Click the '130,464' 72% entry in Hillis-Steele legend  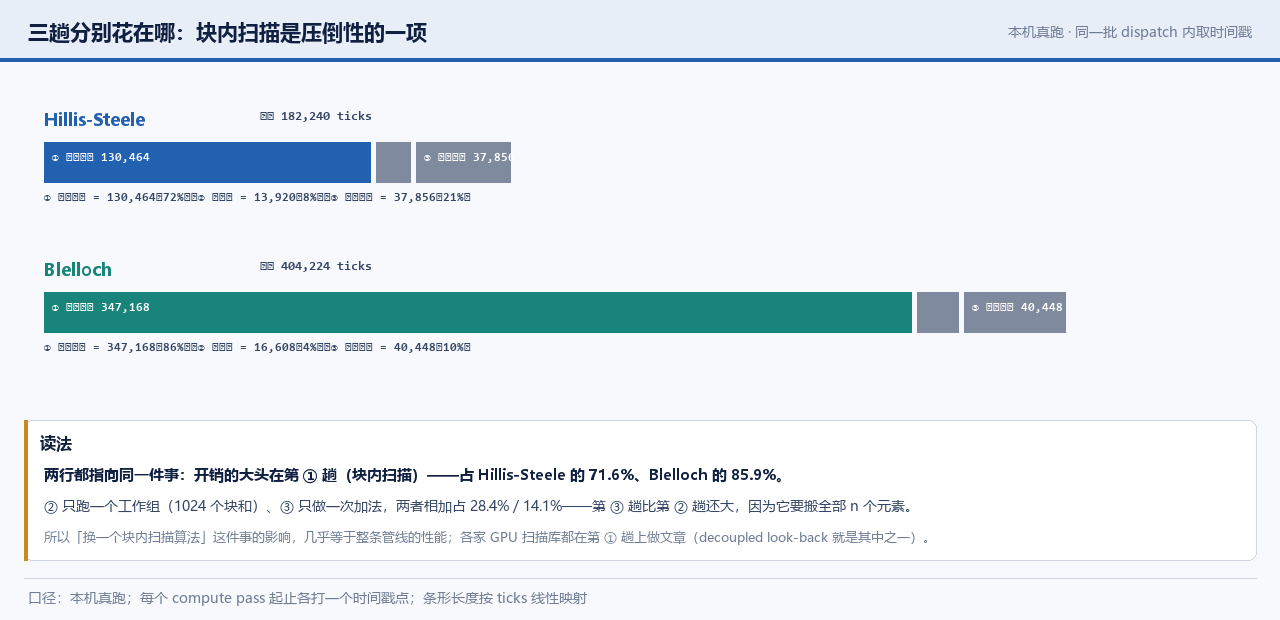116,198
